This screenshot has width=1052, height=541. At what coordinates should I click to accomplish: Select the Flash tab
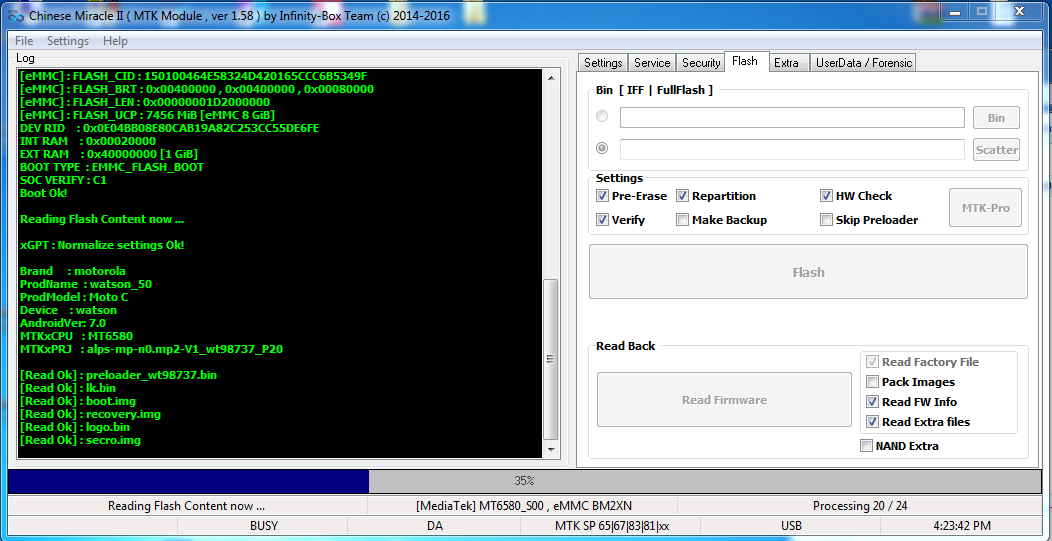tap(745, 61)
